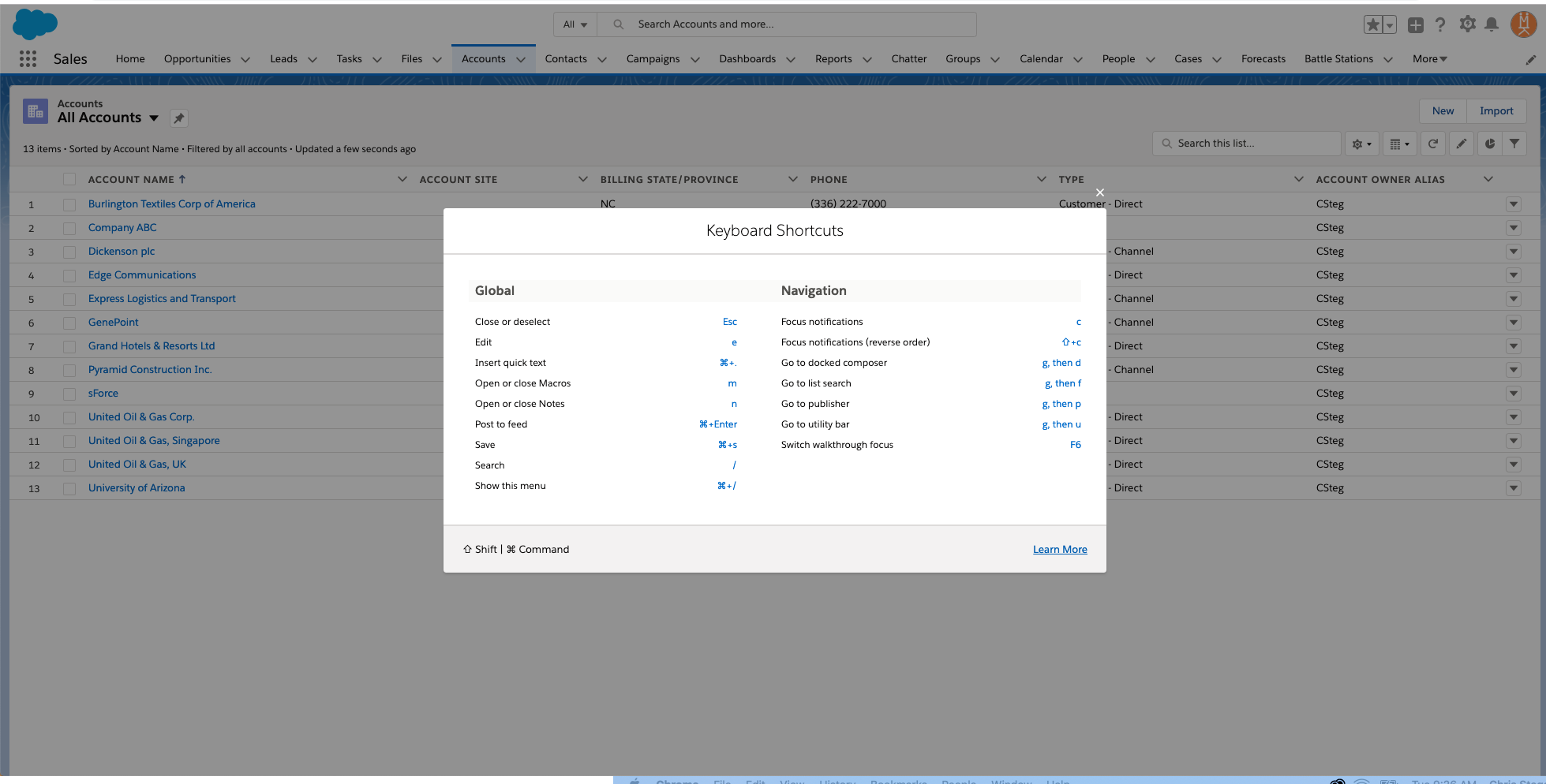1546x784 pixels.
Task: Open the App Launcher waffle icon
Action: [x=28, y=58]
